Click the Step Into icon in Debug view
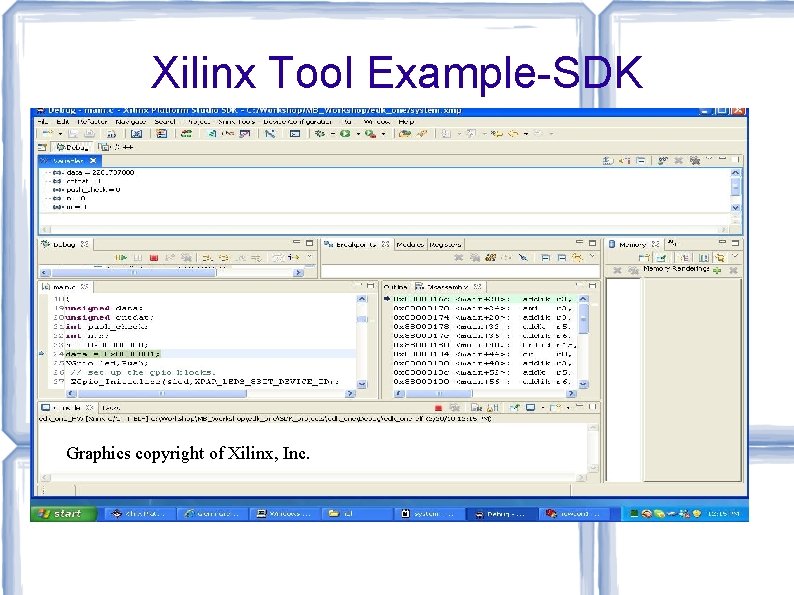 (208, 258)
